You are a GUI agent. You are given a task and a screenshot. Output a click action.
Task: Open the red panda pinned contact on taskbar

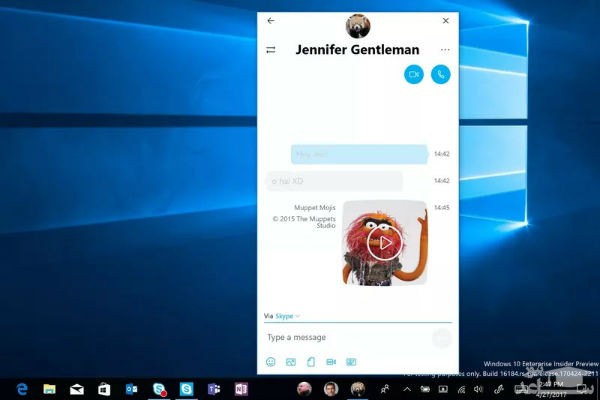coord(358,389)
